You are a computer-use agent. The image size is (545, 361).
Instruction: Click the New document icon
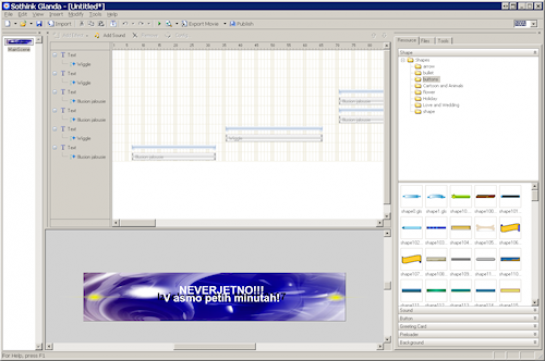8,24
